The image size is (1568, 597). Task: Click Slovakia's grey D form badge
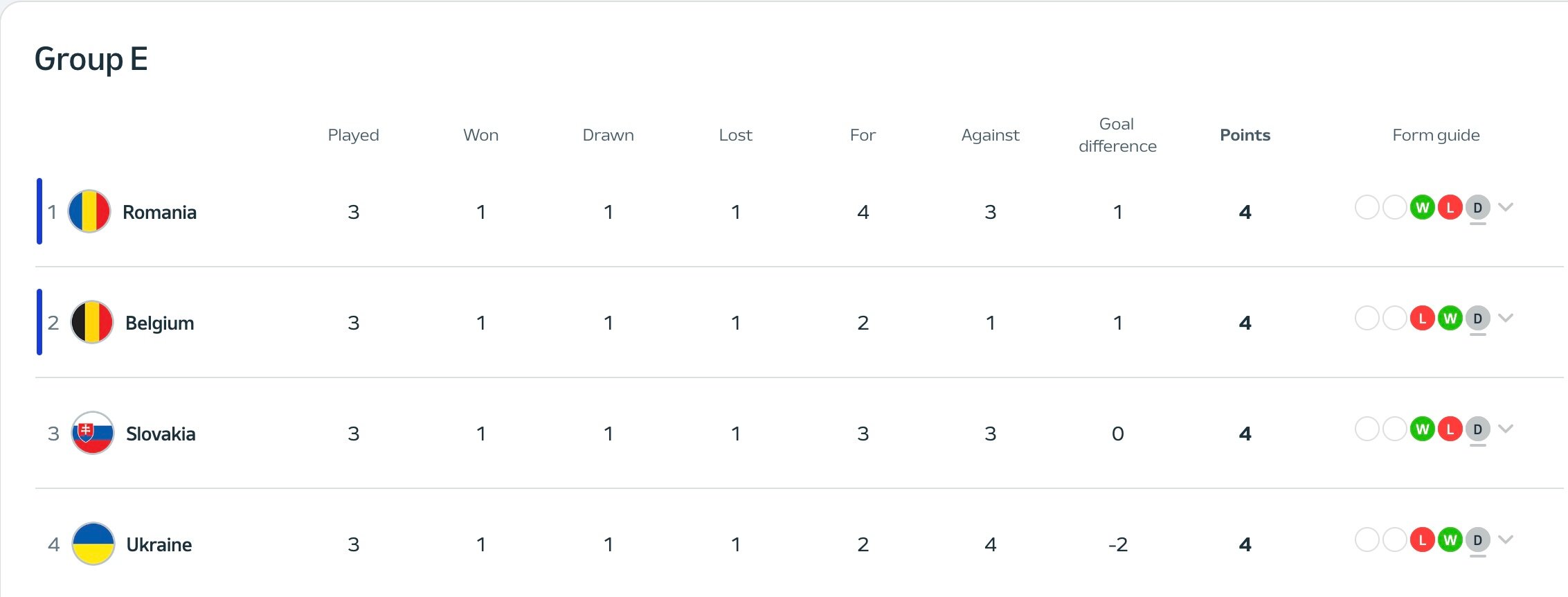point(1477,429)
